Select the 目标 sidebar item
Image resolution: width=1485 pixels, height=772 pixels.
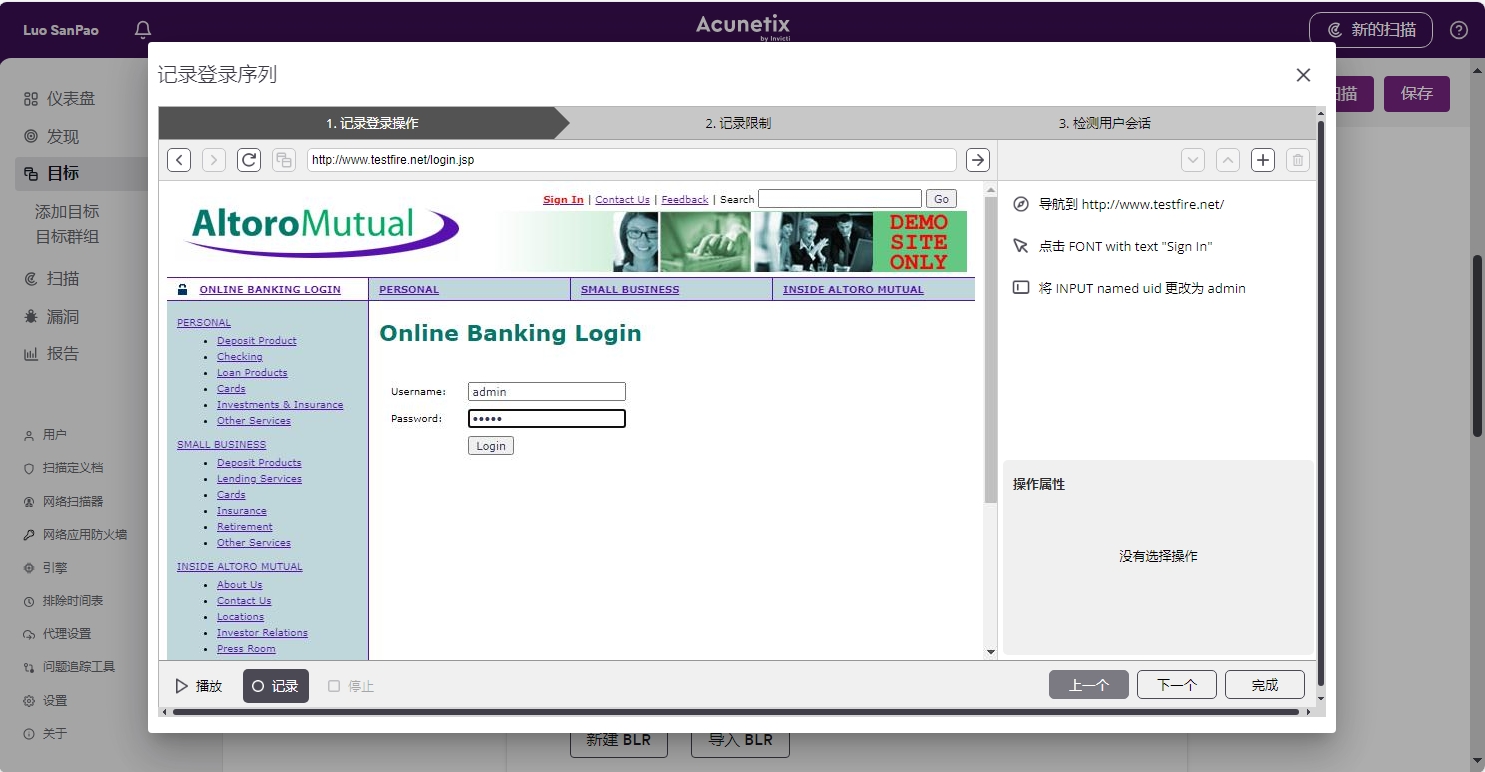click(x=80, y=173)
